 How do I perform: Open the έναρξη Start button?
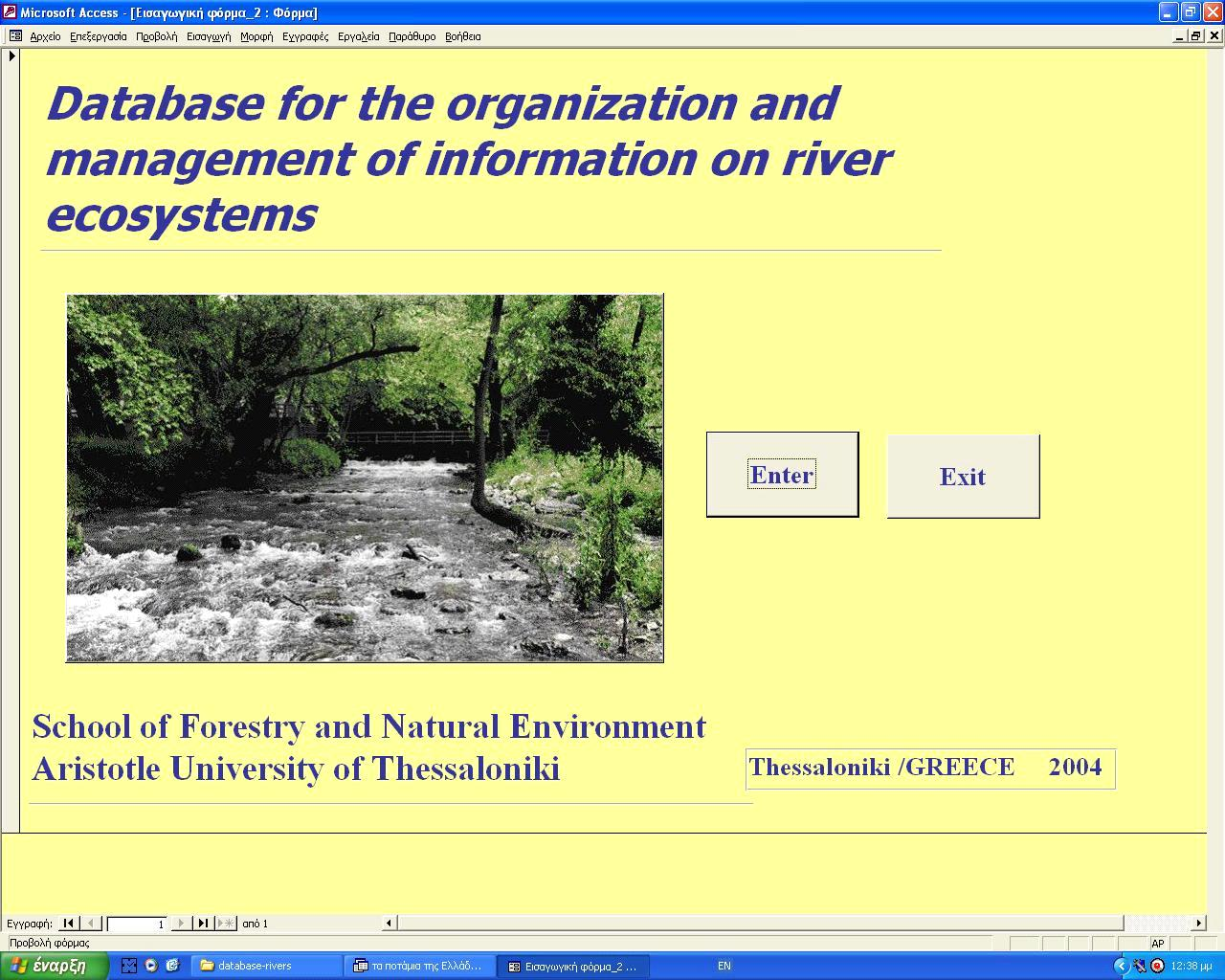pos(55,966)
